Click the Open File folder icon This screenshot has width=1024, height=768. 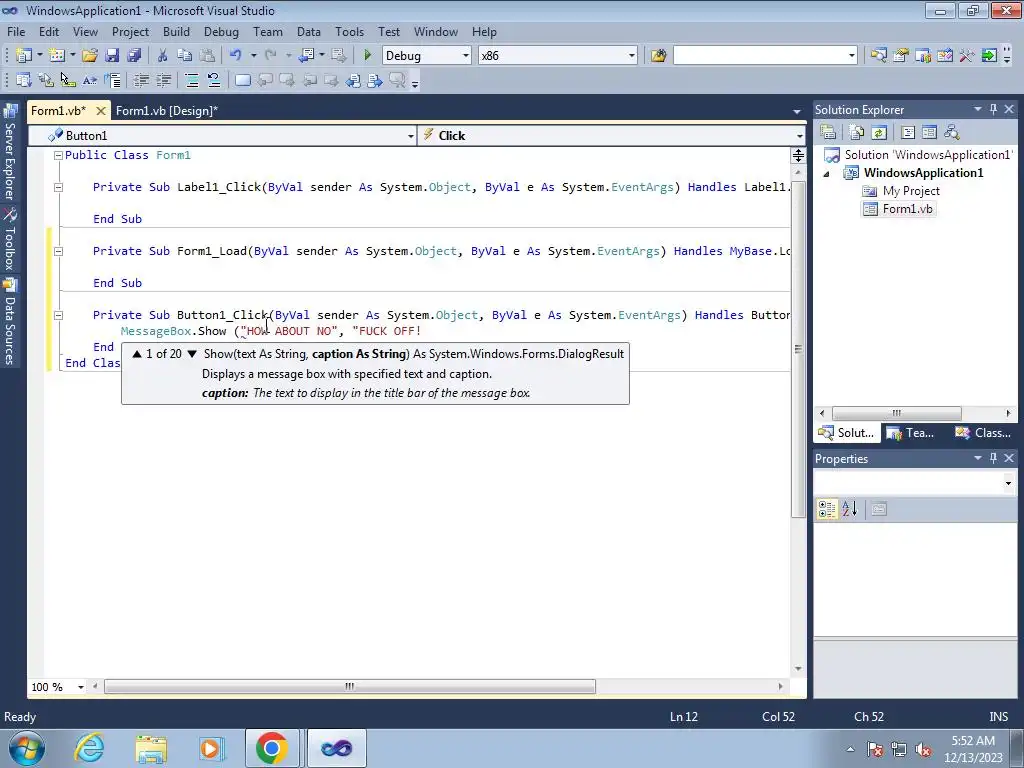(90, 56)
